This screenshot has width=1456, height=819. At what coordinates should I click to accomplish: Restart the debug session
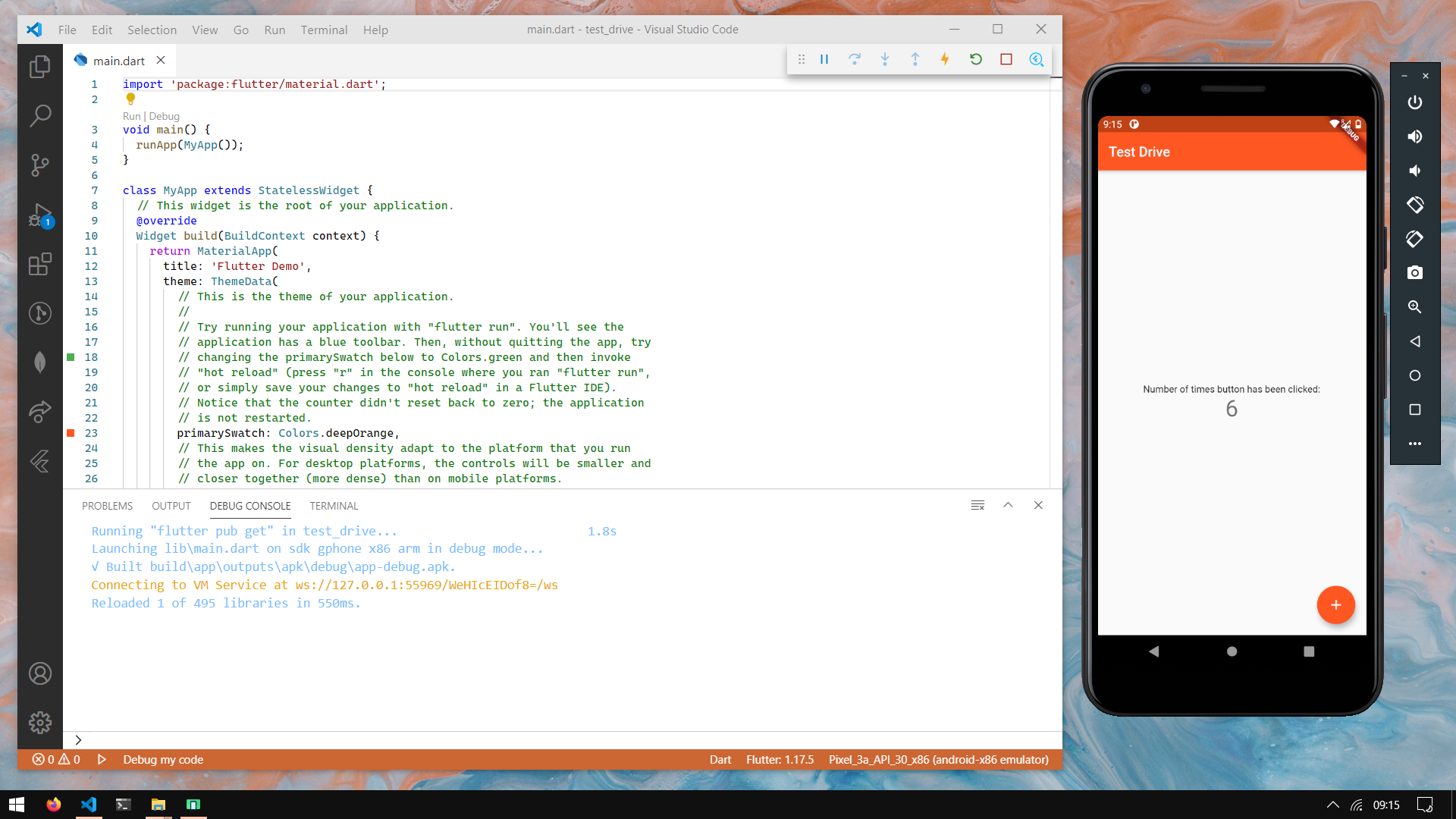(x=976, y=59)
